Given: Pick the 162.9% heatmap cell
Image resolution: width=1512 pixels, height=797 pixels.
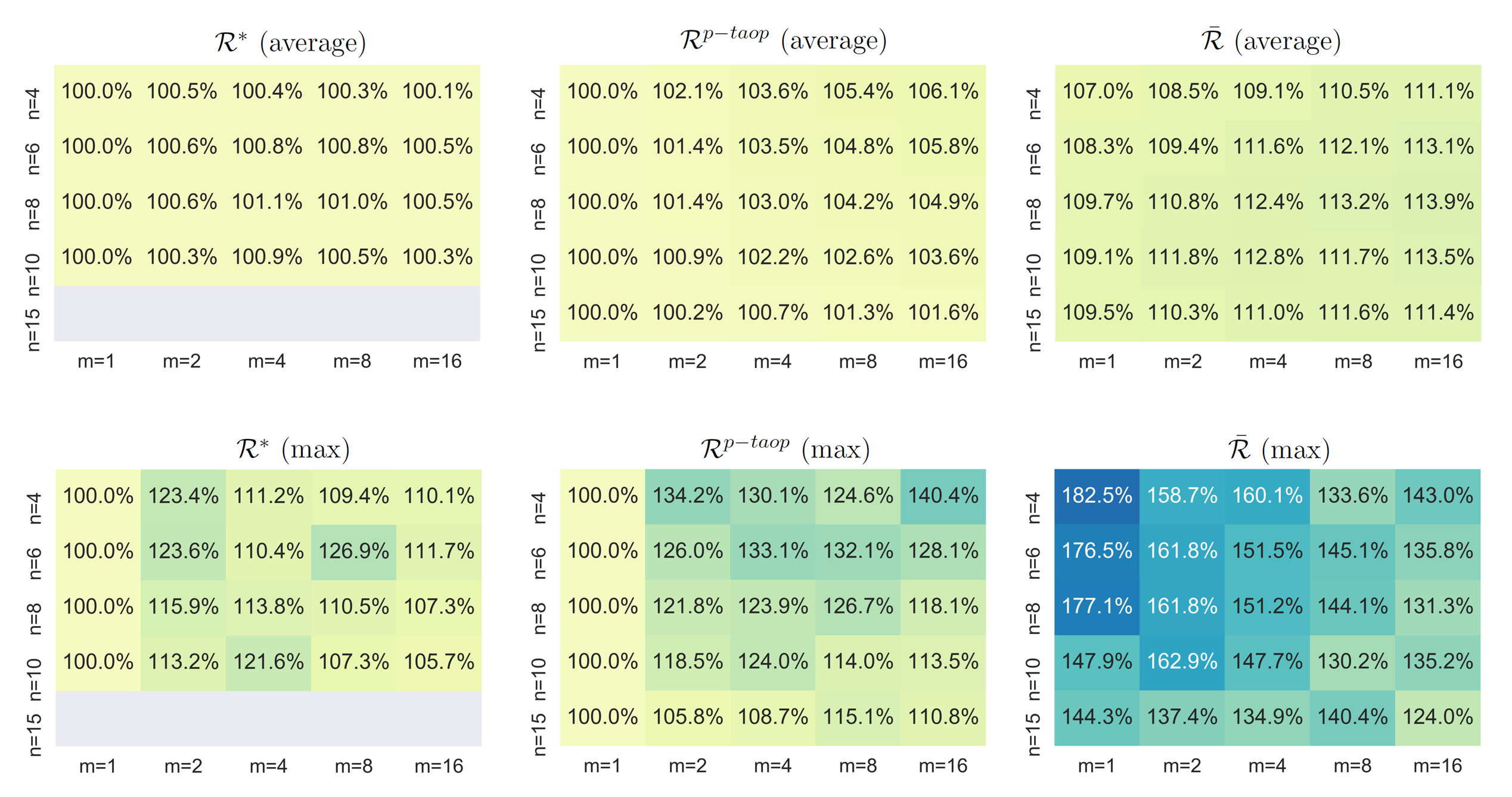Looking at the screenshot, I should pyautogui.click(x=1182, y=661).
